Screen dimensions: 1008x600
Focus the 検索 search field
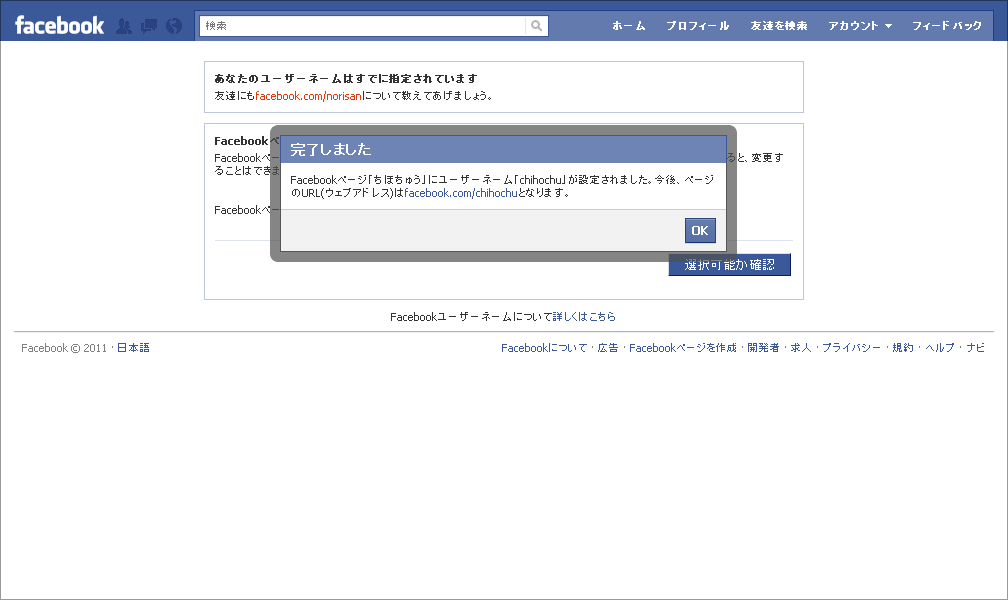coord(363,26)
